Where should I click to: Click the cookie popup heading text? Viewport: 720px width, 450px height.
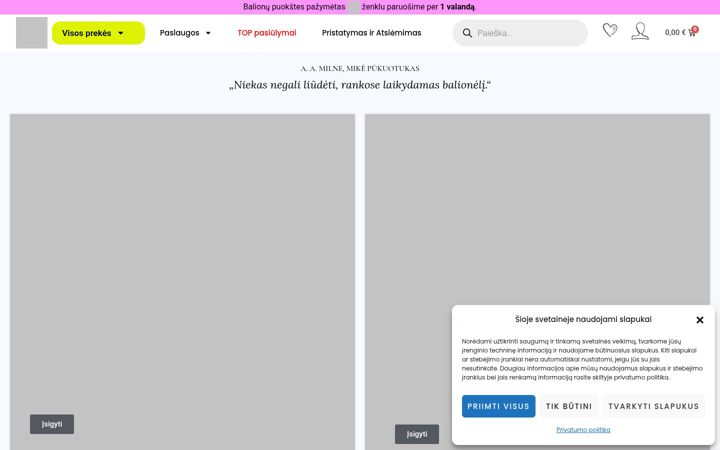(x=583, y=319)
